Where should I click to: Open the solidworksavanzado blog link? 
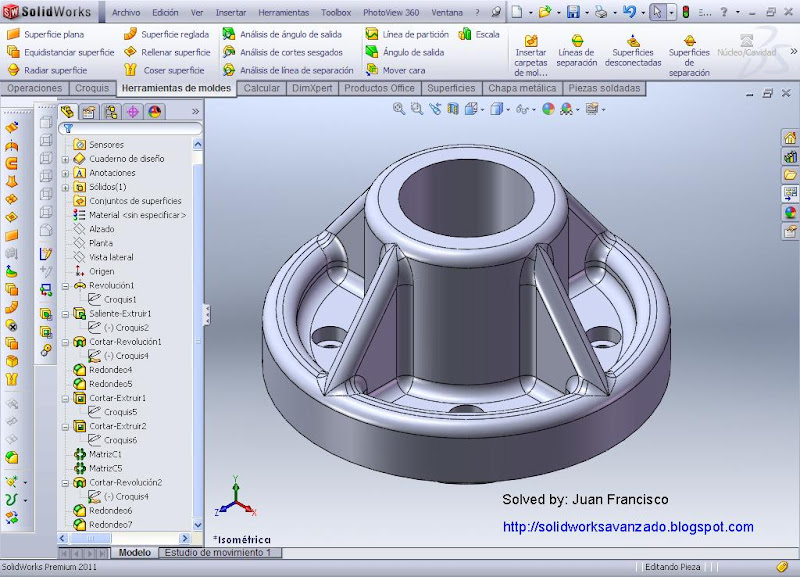click(627, 527)
